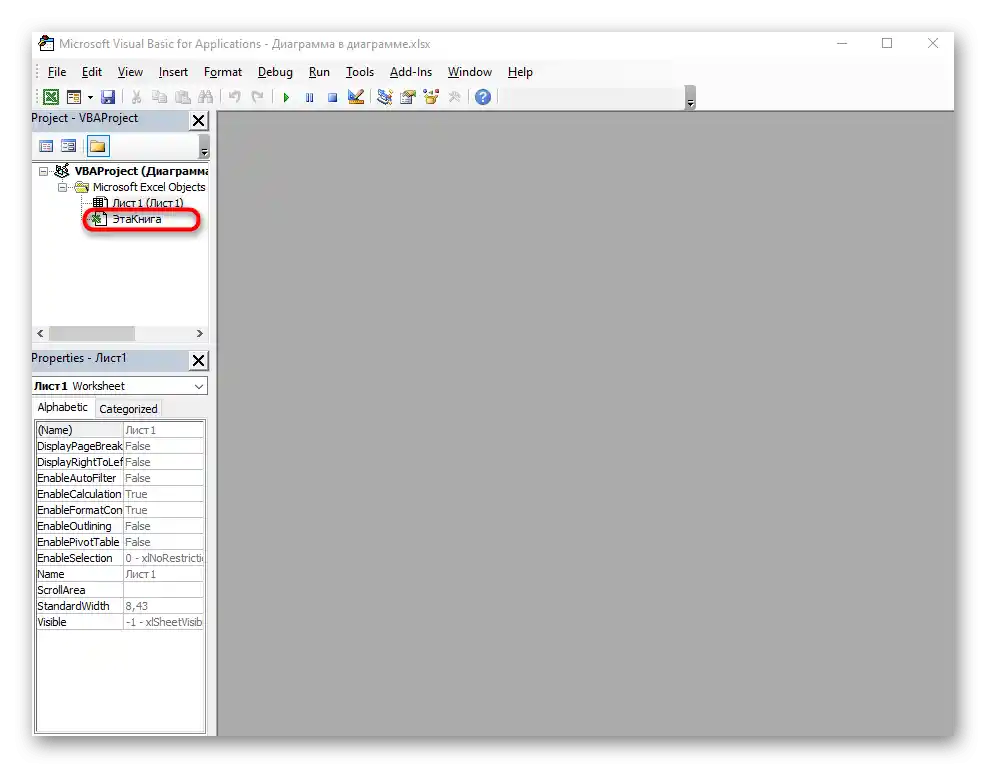Click the DisplayRightToLeft value False
This screenshot has height=768, width=986.
pos(163,462)
